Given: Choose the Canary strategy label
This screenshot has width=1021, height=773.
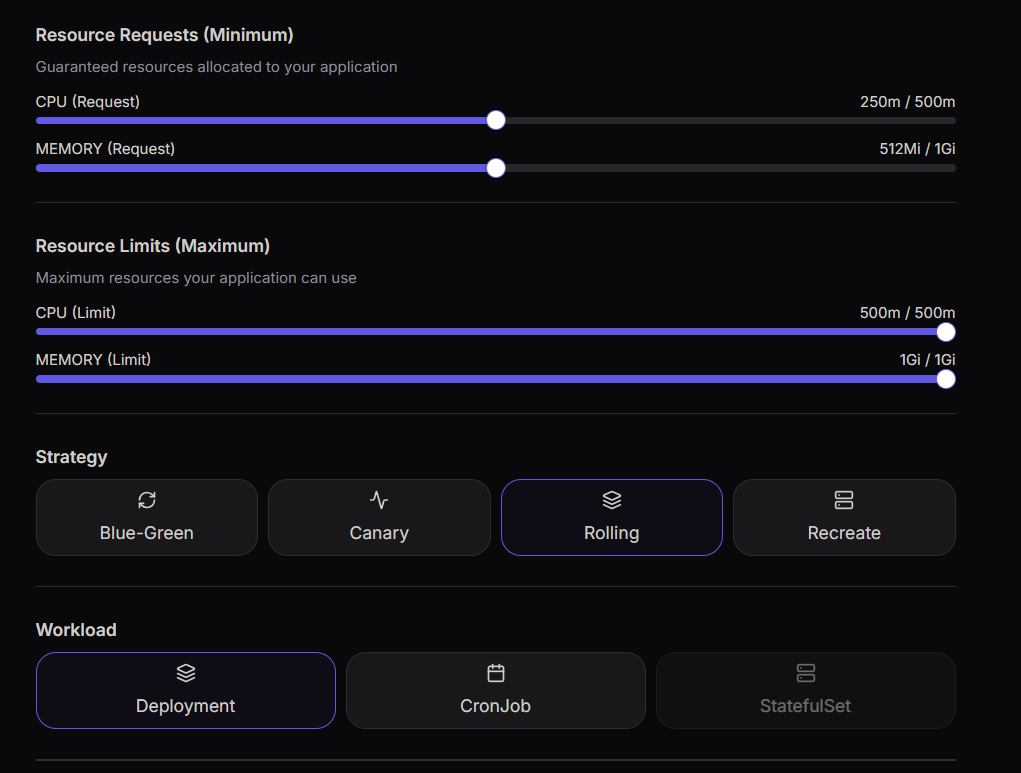Looking at the screenshot, I should tap(379, 533).
